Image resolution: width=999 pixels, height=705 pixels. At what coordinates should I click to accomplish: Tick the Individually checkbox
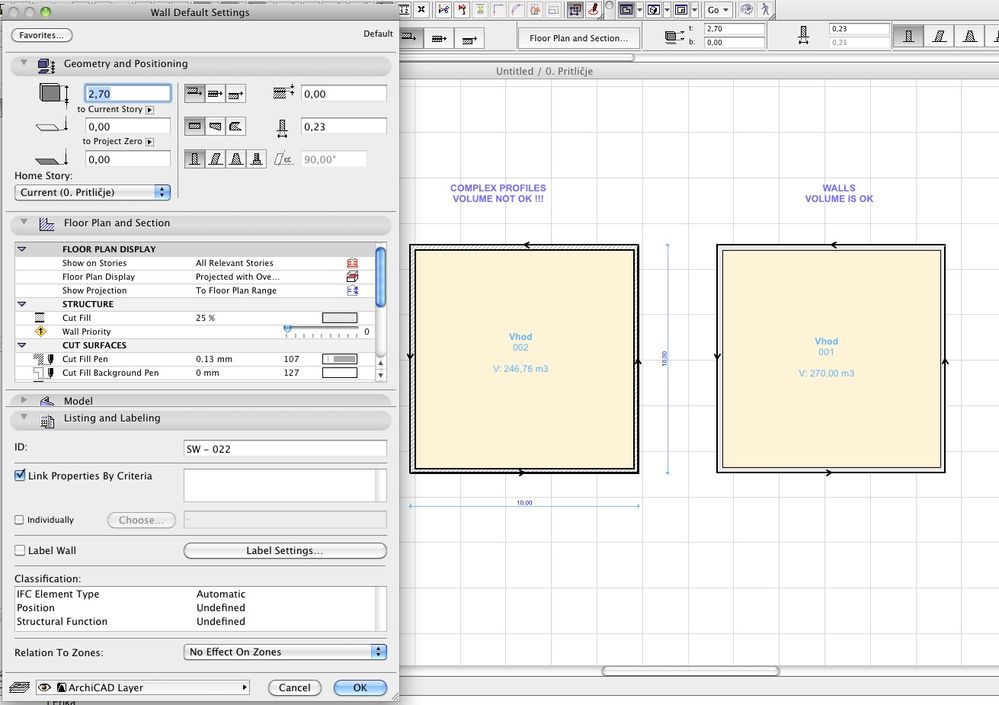[20, 520]
